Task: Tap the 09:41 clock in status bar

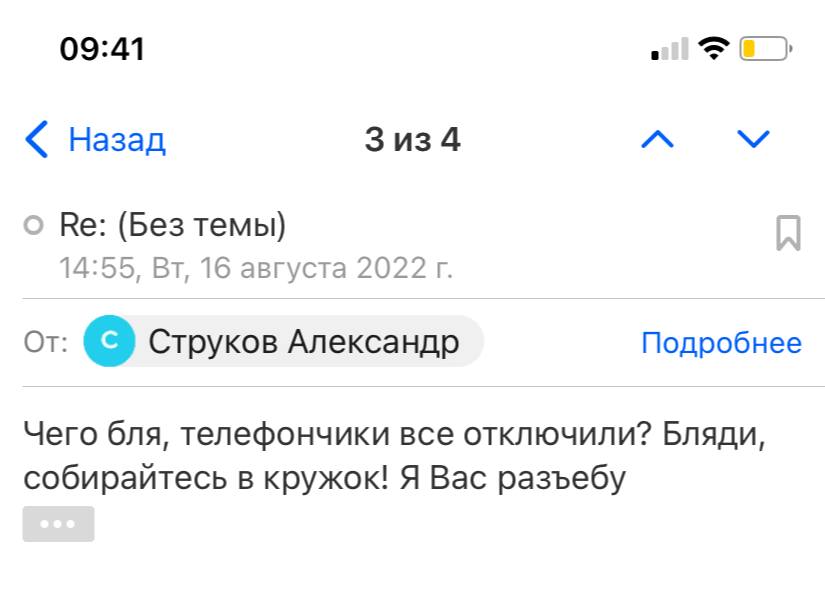Action: coord(102,49)
